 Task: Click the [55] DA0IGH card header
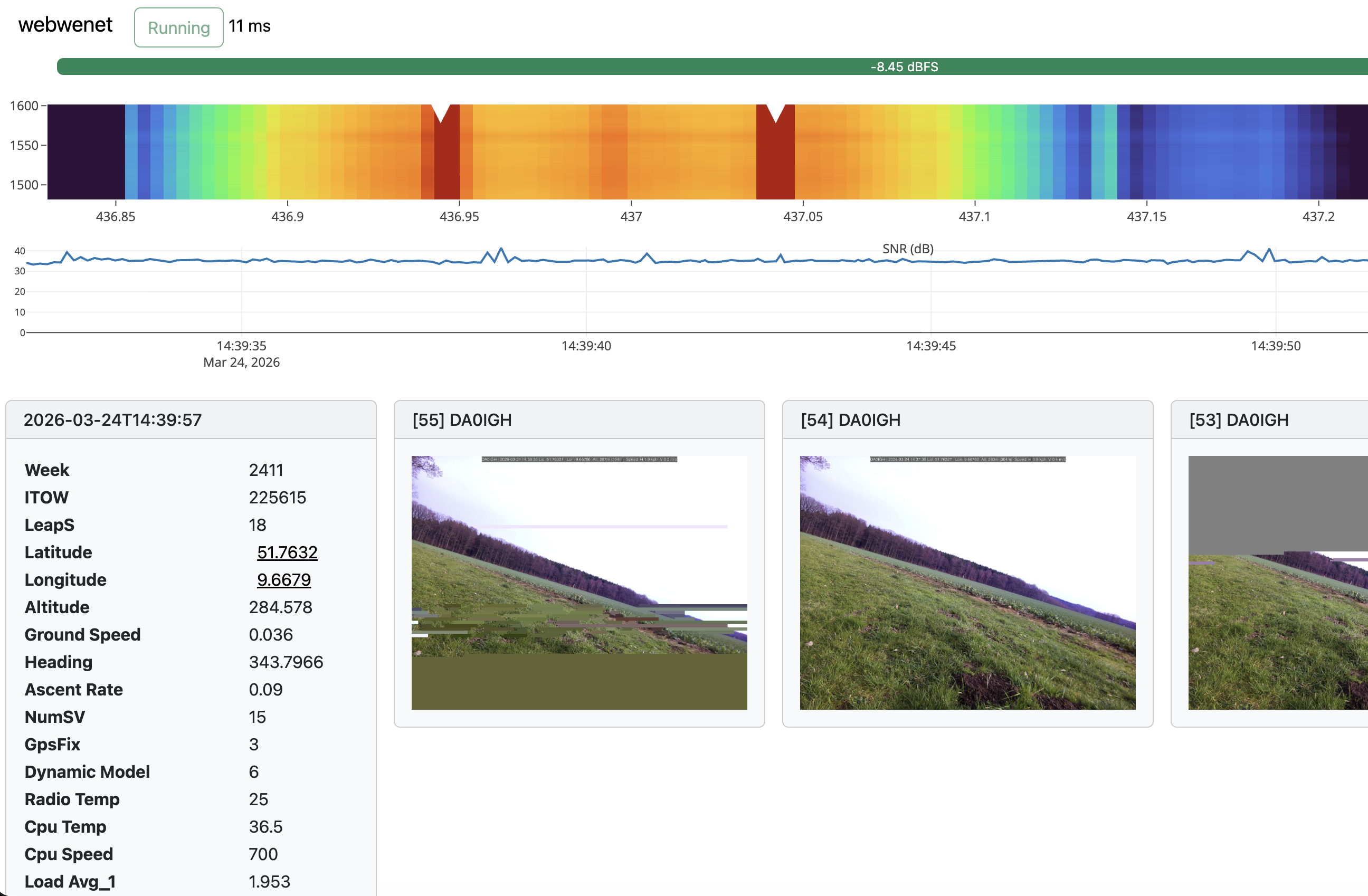462,420
